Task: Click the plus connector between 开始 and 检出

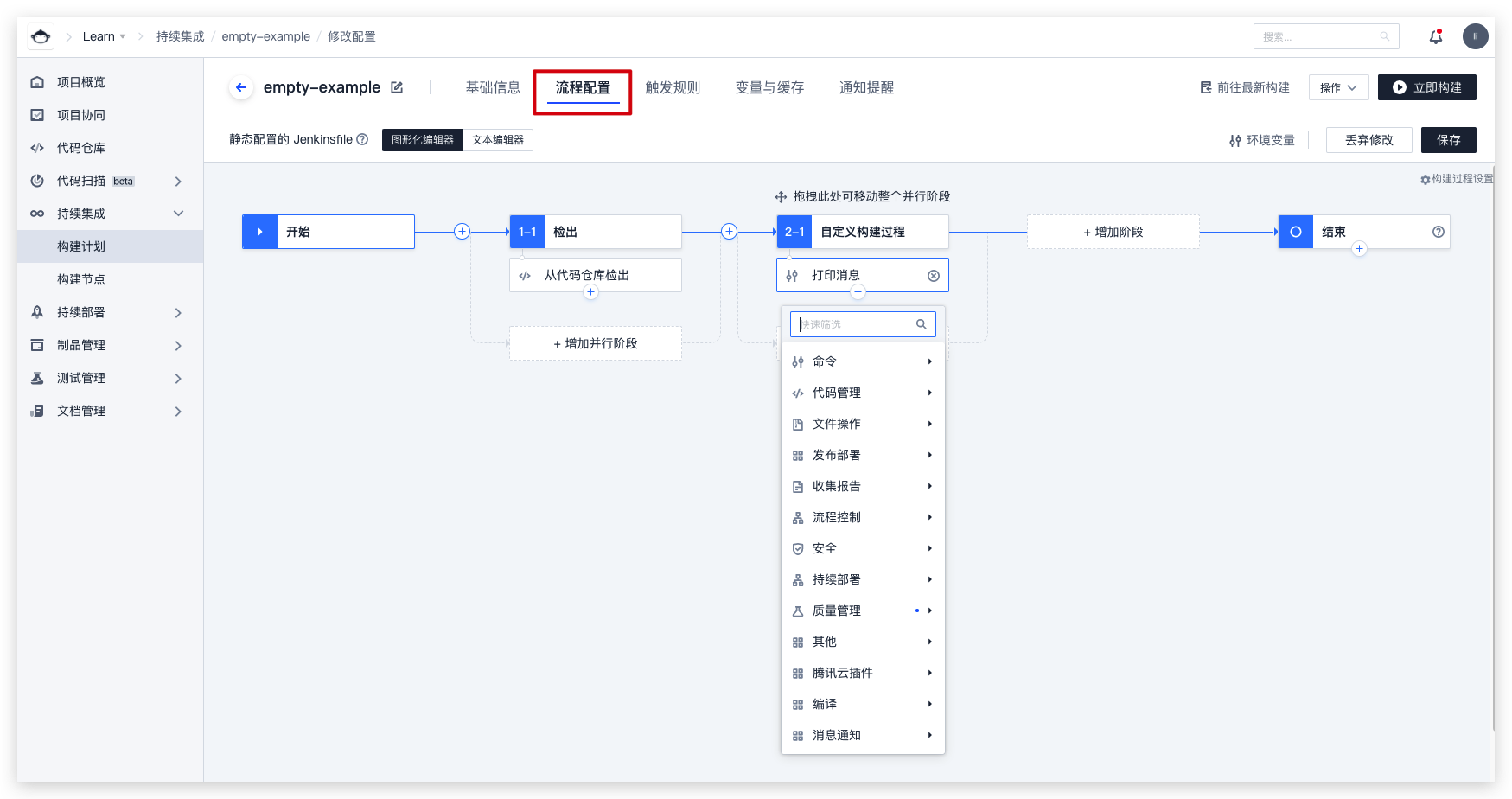Action: tap(463, 232)
